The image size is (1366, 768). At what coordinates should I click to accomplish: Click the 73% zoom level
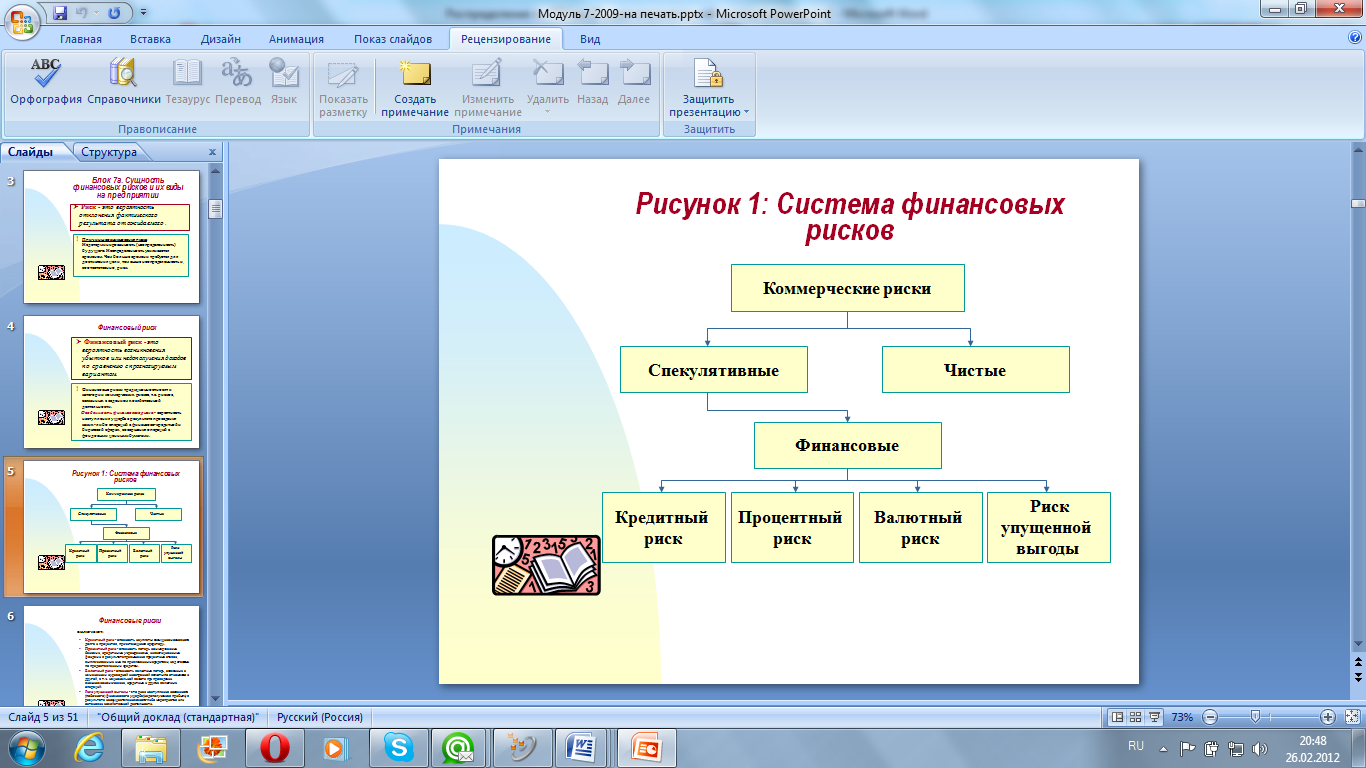point(1182,717)
